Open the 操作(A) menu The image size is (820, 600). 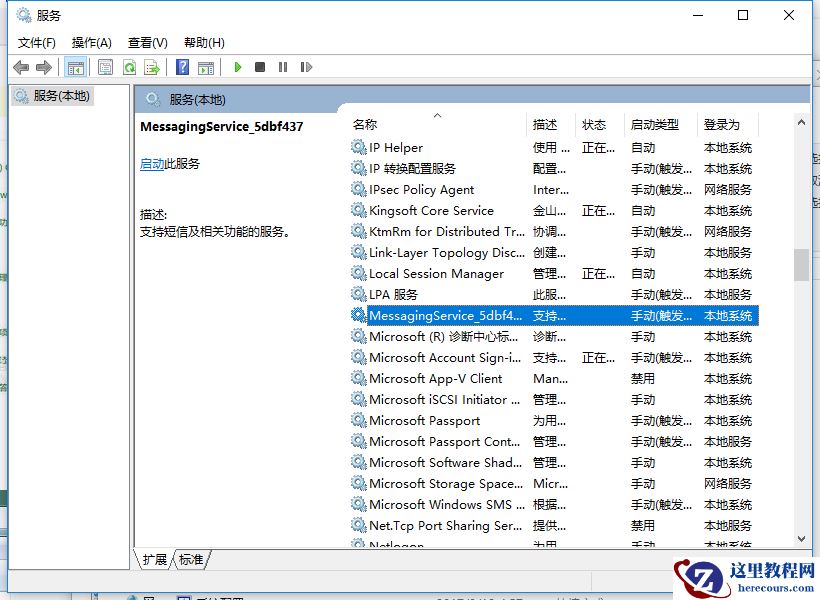tap(91, 42)
